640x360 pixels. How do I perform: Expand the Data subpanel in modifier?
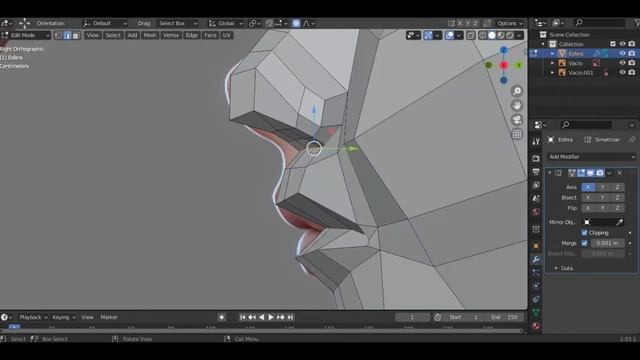(x=556, y=268)
